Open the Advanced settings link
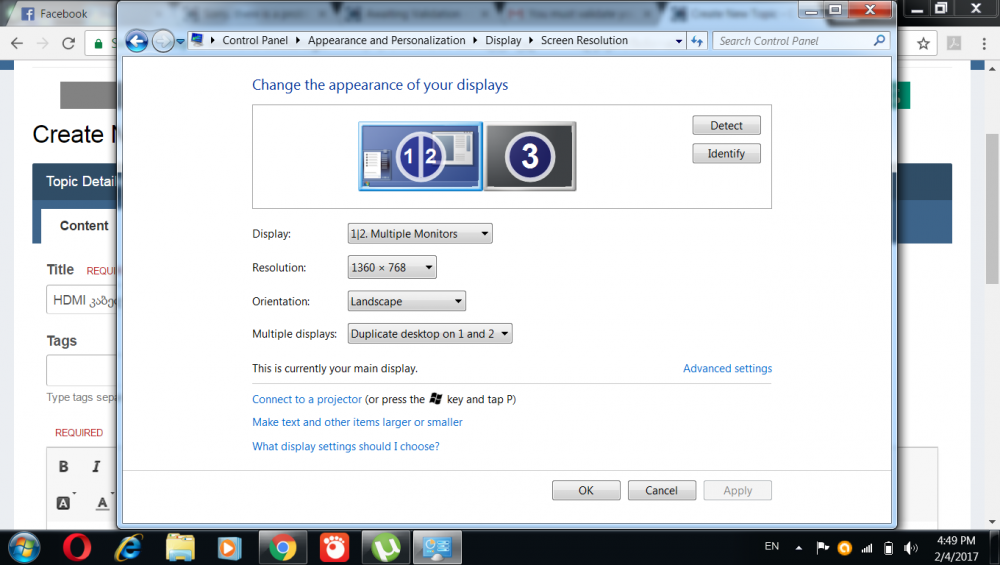 pos(727,369)
